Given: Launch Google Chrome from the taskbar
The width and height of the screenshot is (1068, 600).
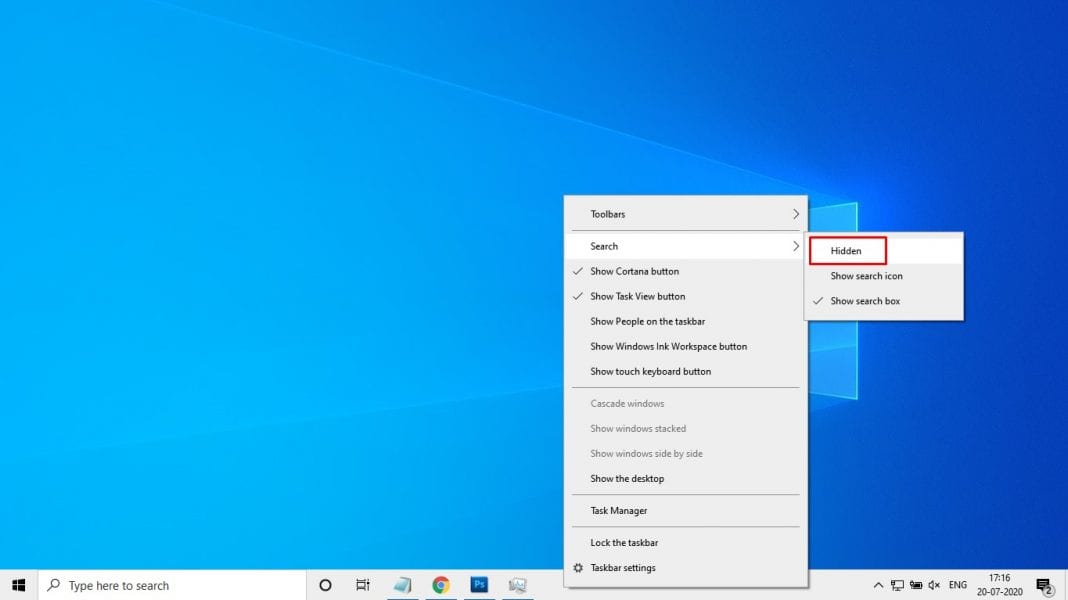Looking at the screenshot, I should pyautogui.click(x=441, y=584).
